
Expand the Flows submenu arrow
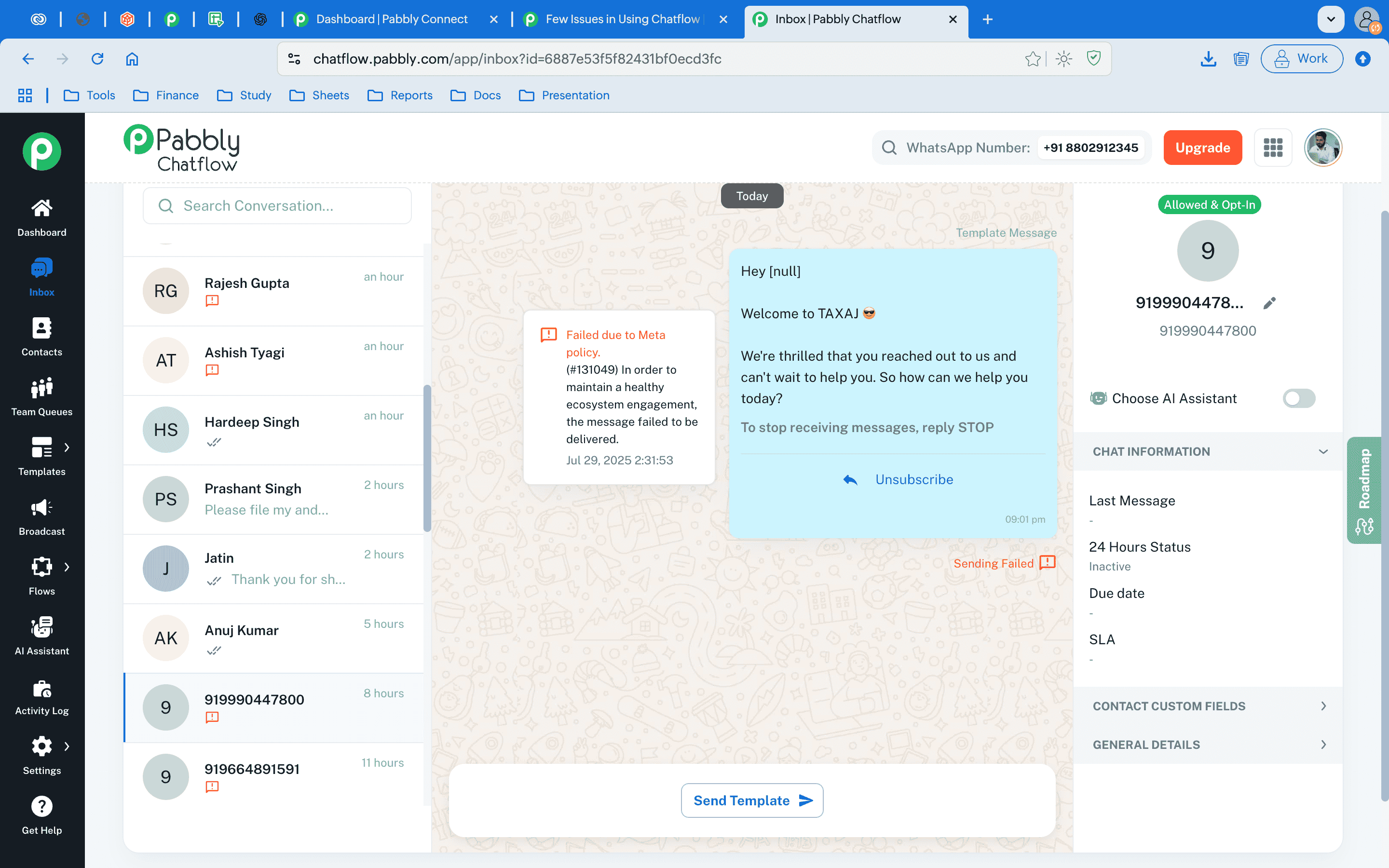(67, 567)
